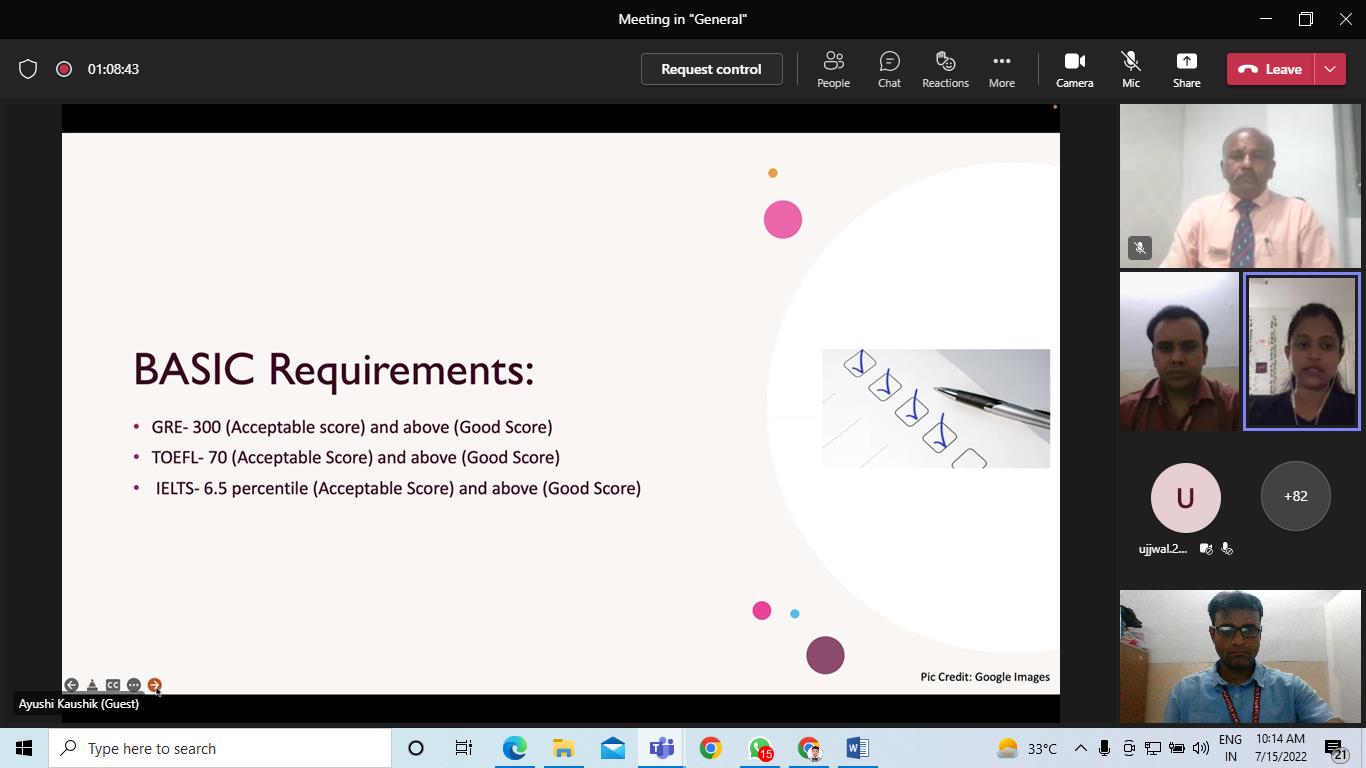Open slide more options ellipsis

point(134,685)
